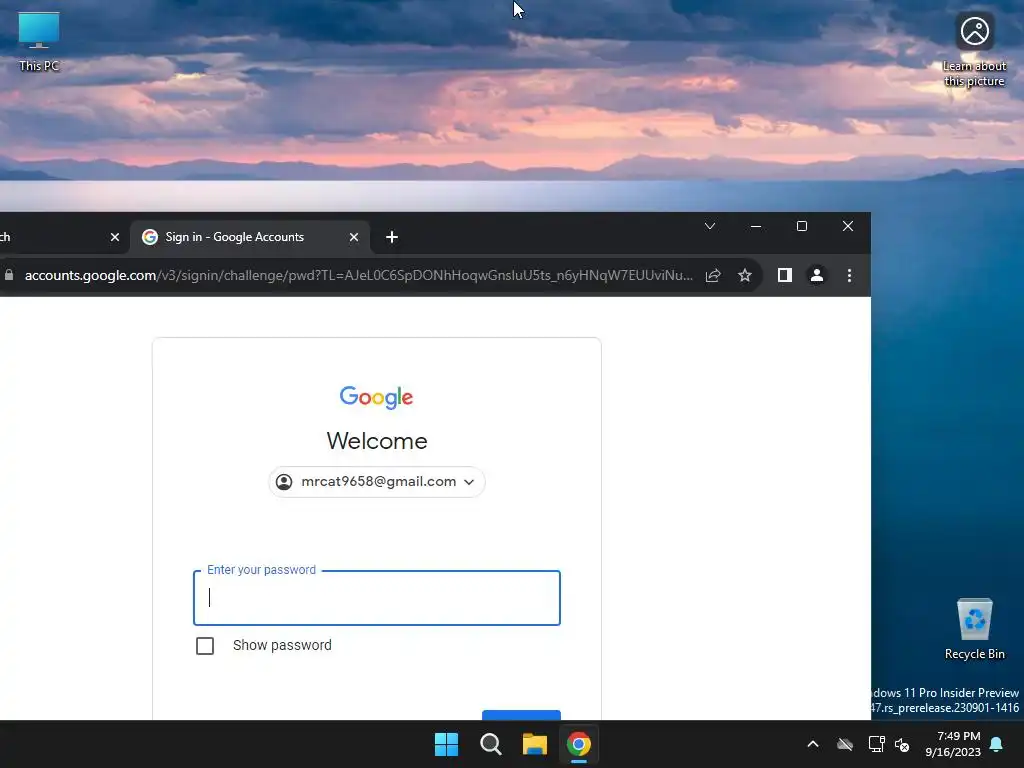This screenshot has height=768, width=1024.
Task: Toggle Chrome side panel
Action: (784, 276)
